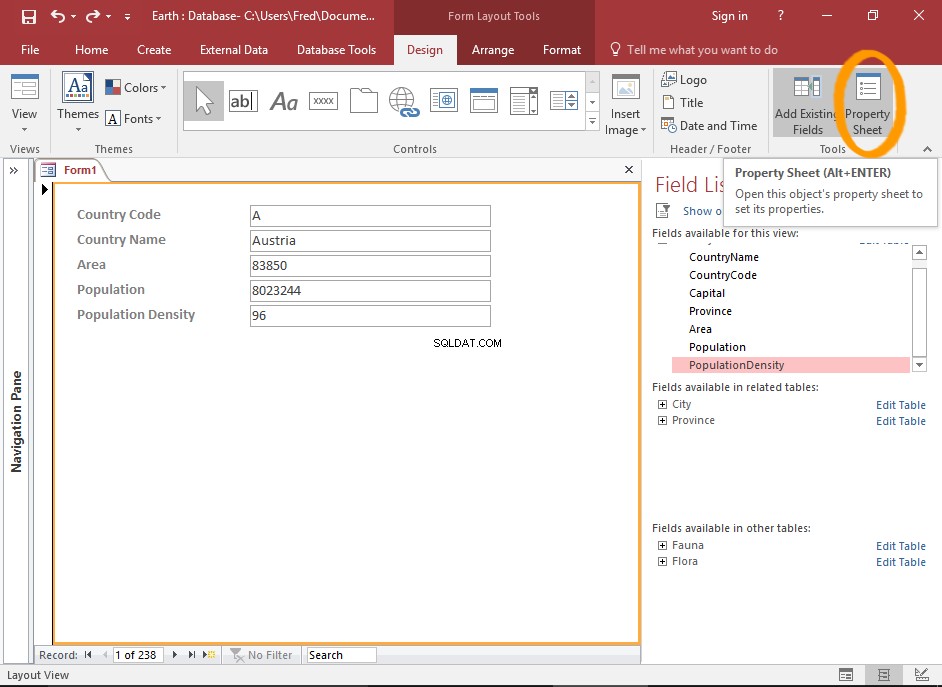Open the Database Tools tab
Image resolution: width=942 pixels, height=687 pixels.
pos(336,50)
